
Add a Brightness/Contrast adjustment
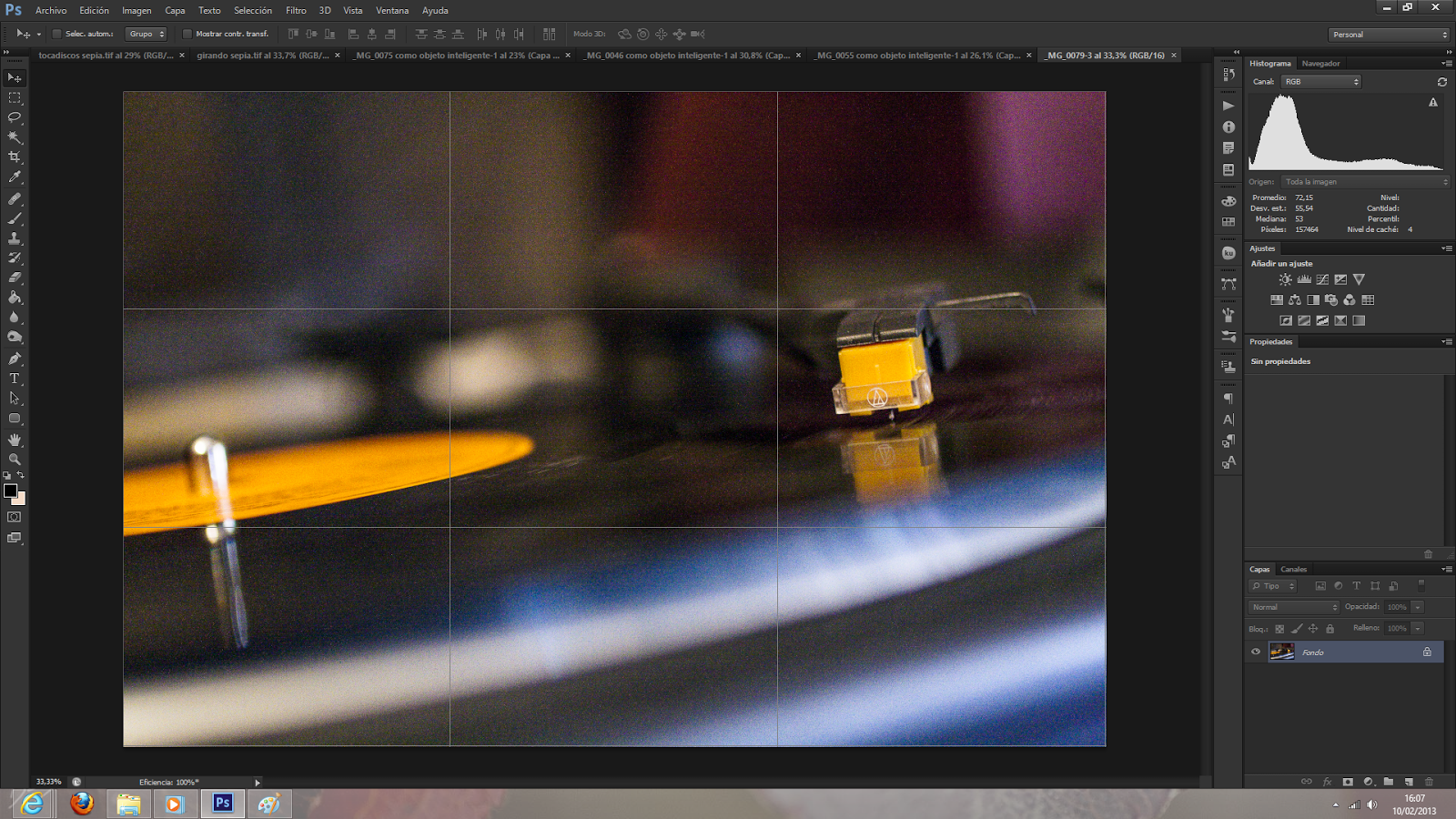[x=1285, y=279]
